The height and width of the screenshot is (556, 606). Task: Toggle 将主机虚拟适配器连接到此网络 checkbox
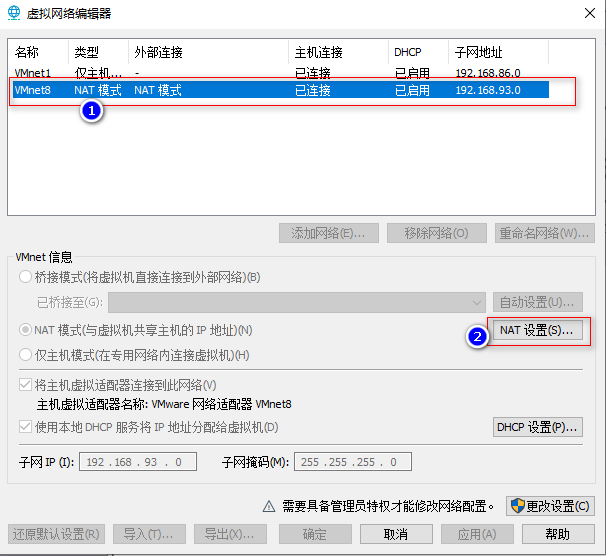(26, 385)
